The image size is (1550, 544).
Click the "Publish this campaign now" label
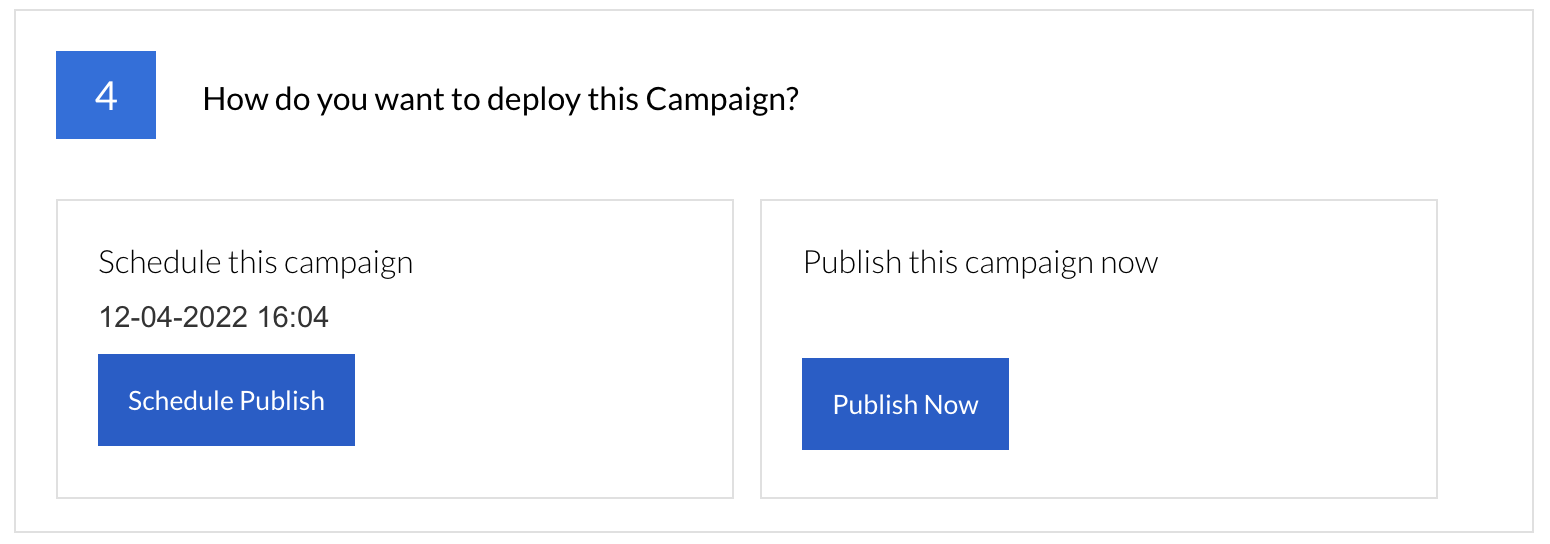980,263
